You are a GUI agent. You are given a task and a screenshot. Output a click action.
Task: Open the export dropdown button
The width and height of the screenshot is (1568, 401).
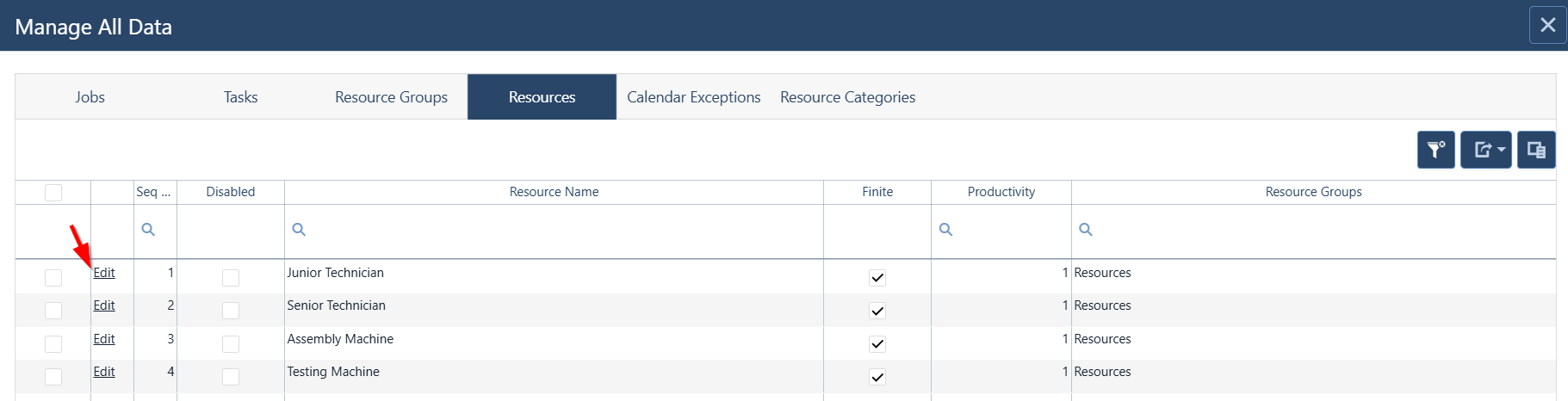point(1485,150)
